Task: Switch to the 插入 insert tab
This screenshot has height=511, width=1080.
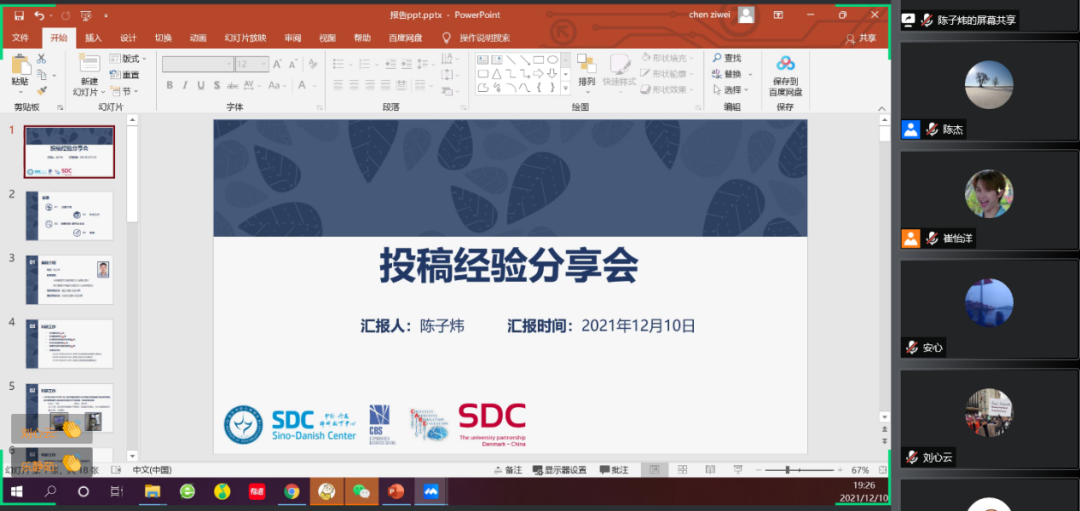Action: click(93, 38)
